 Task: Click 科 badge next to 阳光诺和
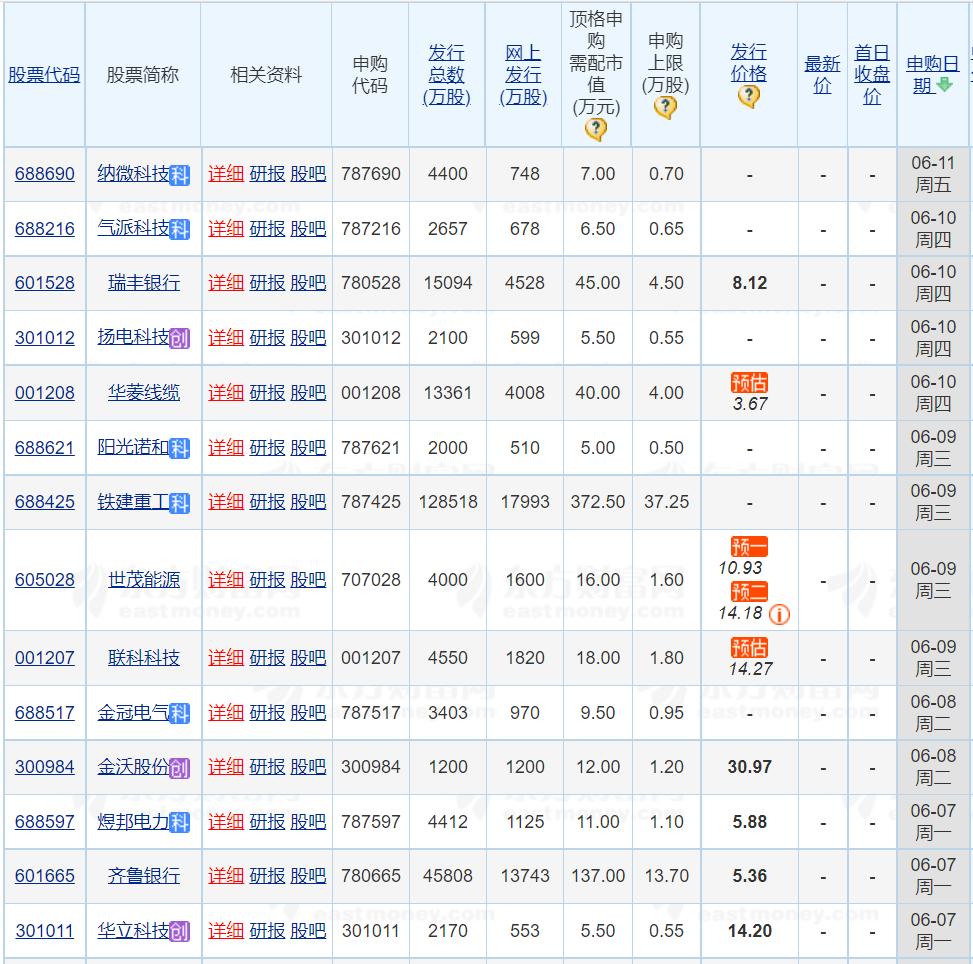pyautogui.click(x=179, y=448)
